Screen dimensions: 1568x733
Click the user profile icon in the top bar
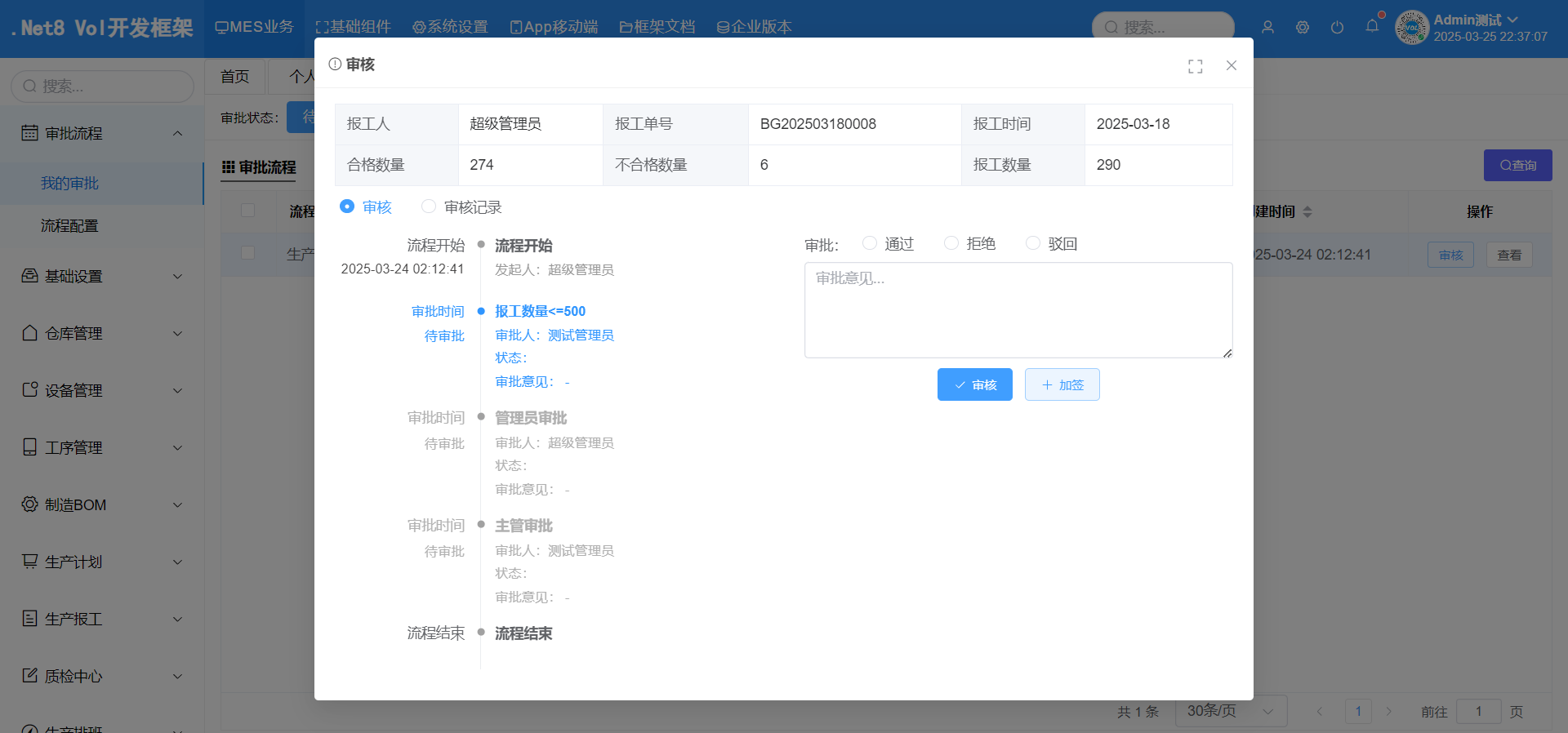(1267, 27)
